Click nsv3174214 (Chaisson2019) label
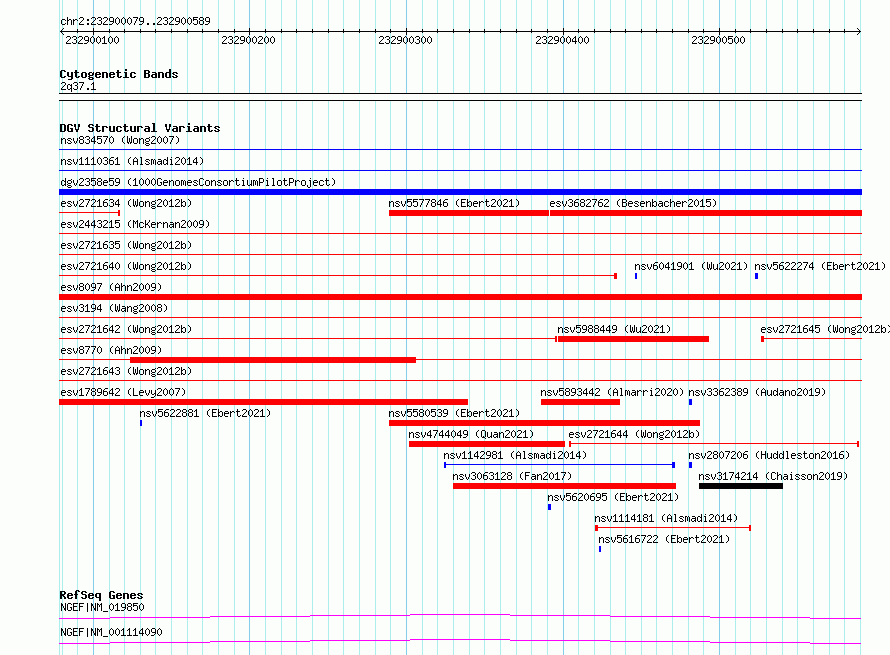This screenshot has height=655, width=890. pos(773,476)
